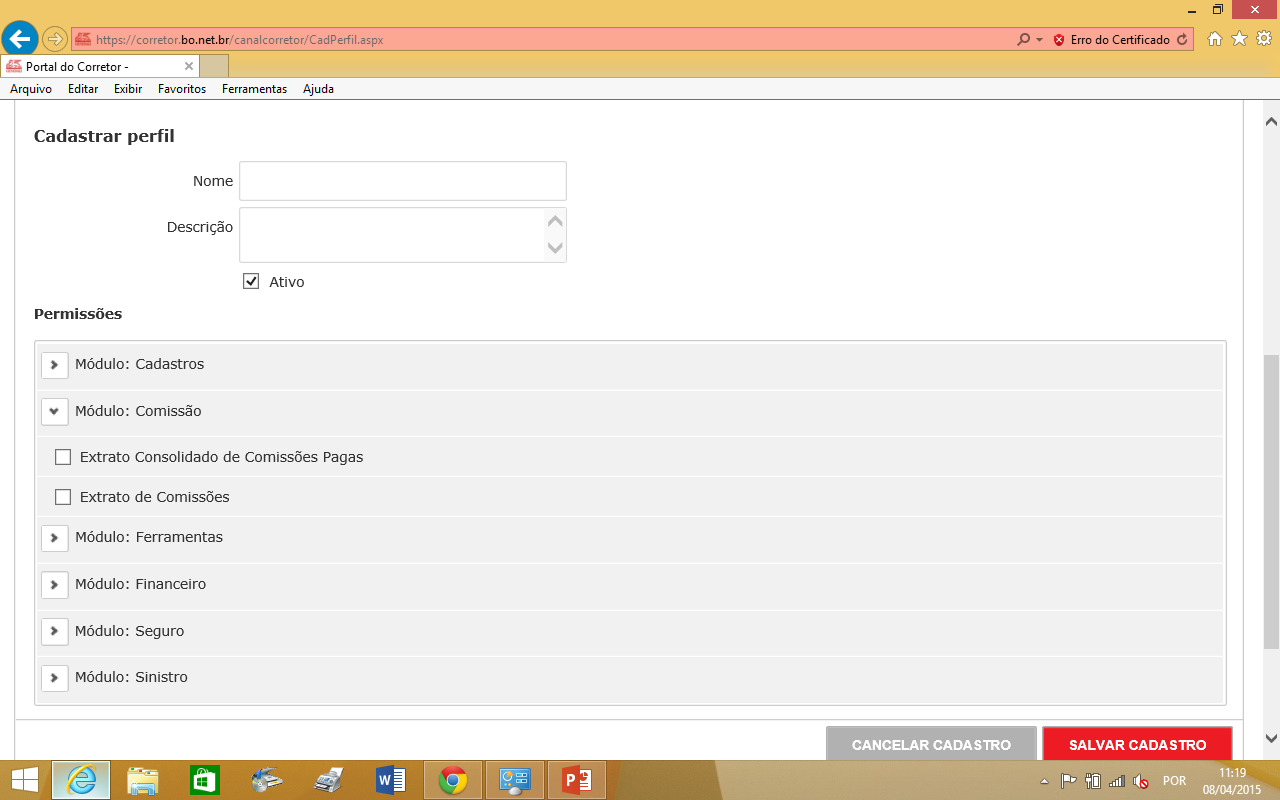Screen dimensions: 1280x800
Task: Open the scanner app taskbar icon
Action: (x=266, y=780)
